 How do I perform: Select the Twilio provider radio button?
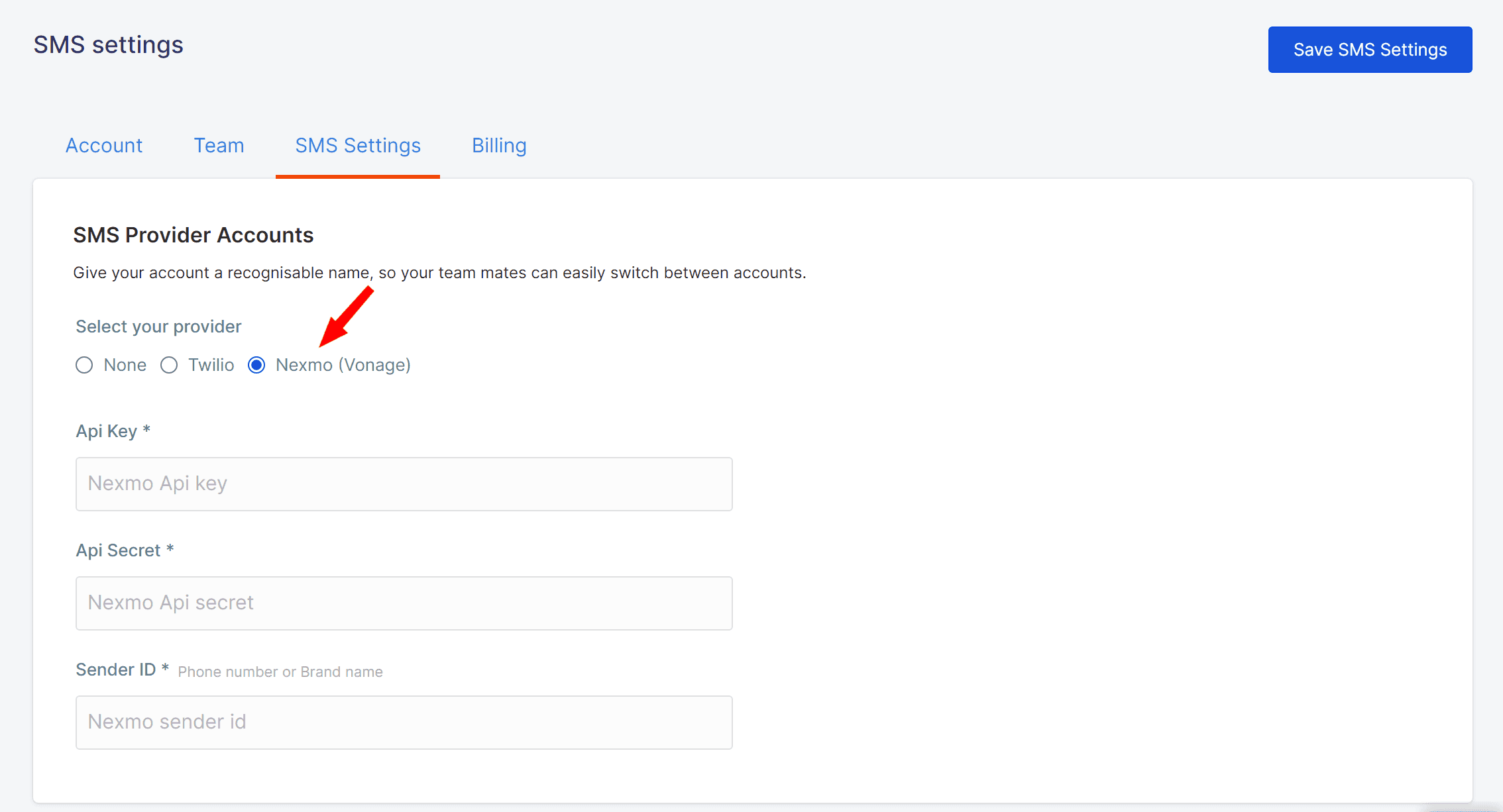click(169, 365)
